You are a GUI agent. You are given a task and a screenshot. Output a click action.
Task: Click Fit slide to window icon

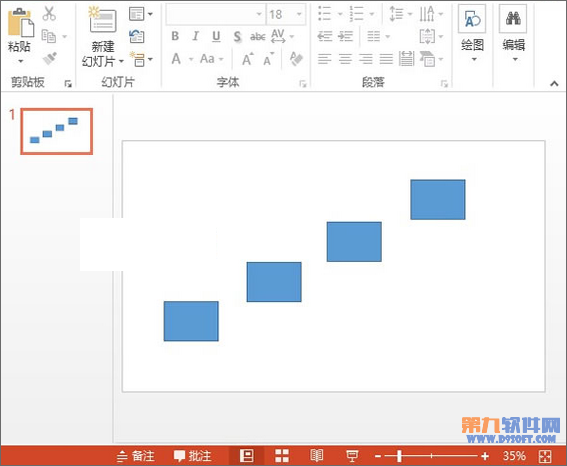pos(545,456)
